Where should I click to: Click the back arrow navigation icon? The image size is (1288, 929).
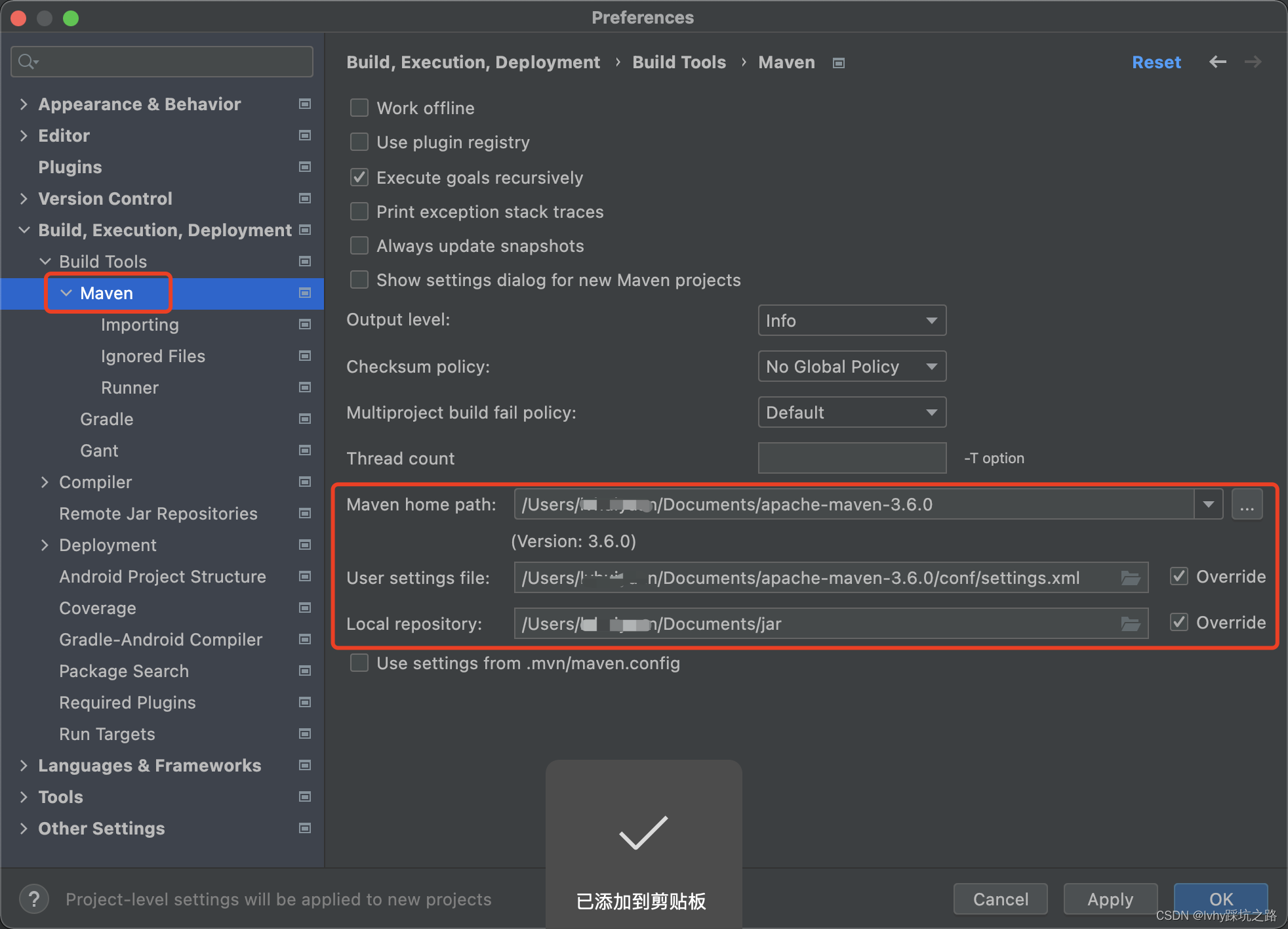click(1217, 62)
